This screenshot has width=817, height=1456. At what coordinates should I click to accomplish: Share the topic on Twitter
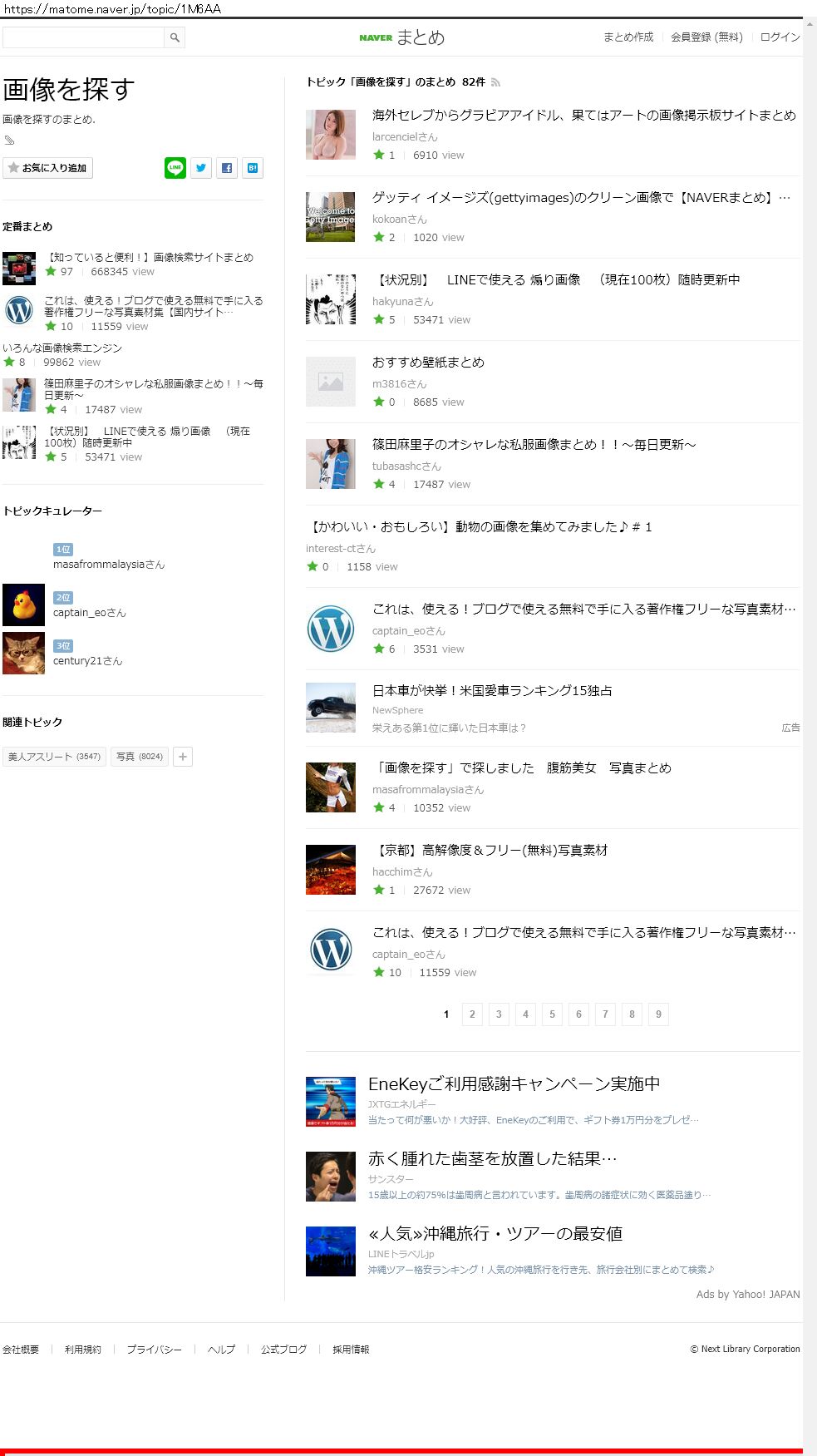pos(200,168)
